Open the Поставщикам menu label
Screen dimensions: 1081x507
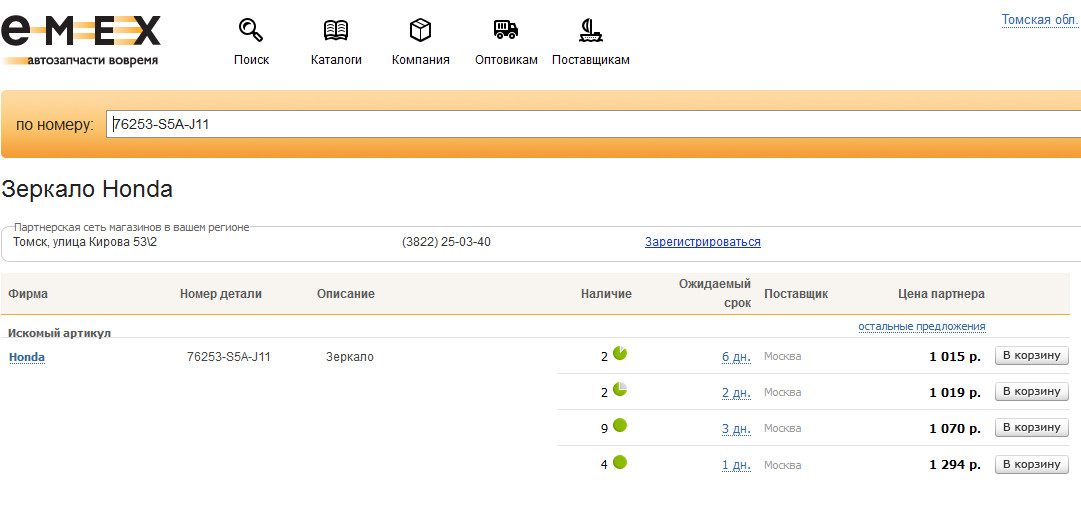click(x=591, y=60)
